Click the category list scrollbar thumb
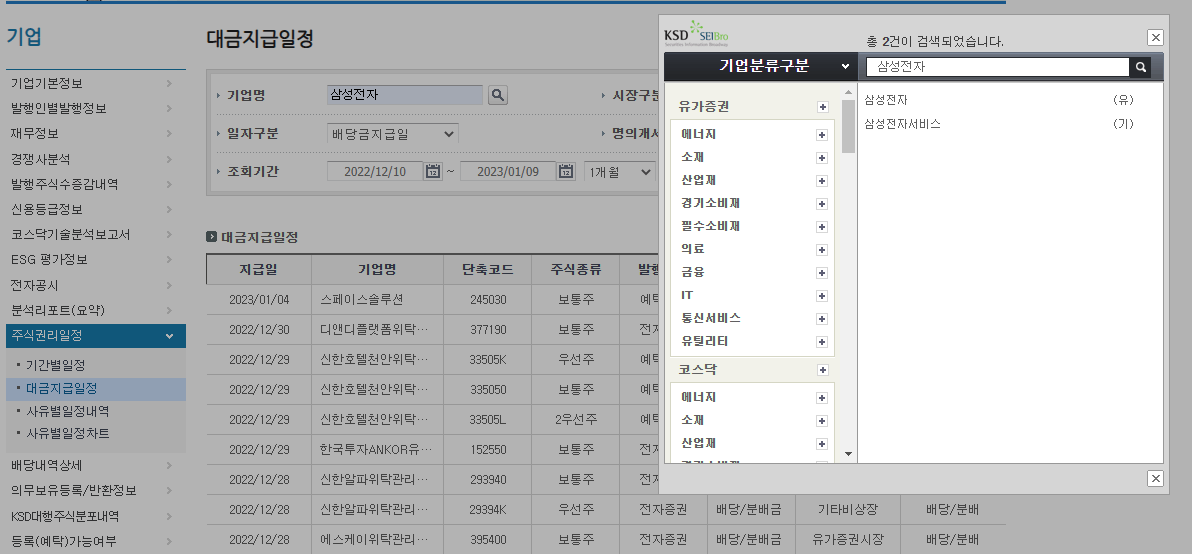 (848, 126)
